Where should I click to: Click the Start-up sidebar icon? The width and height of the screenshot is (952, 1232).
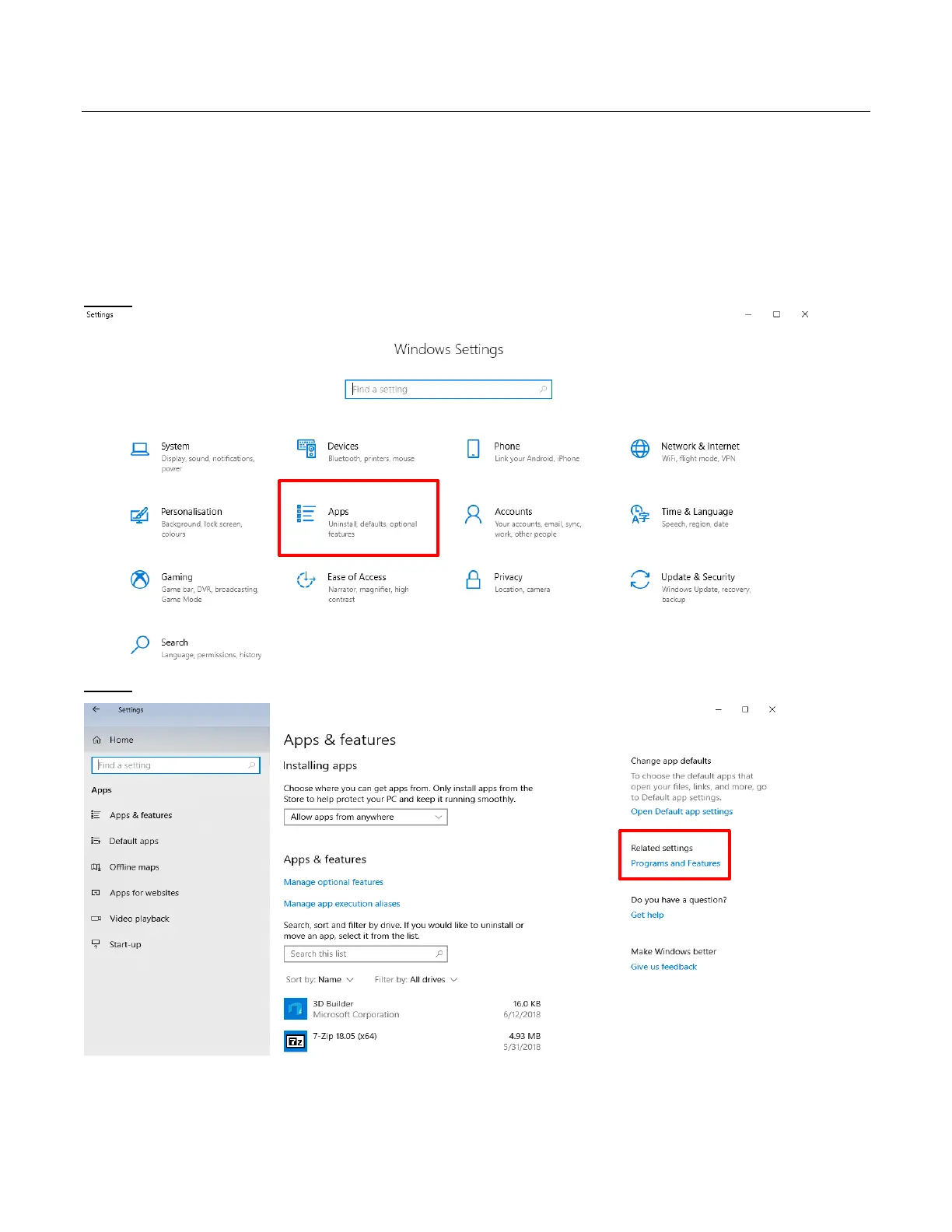click(96, 944)
